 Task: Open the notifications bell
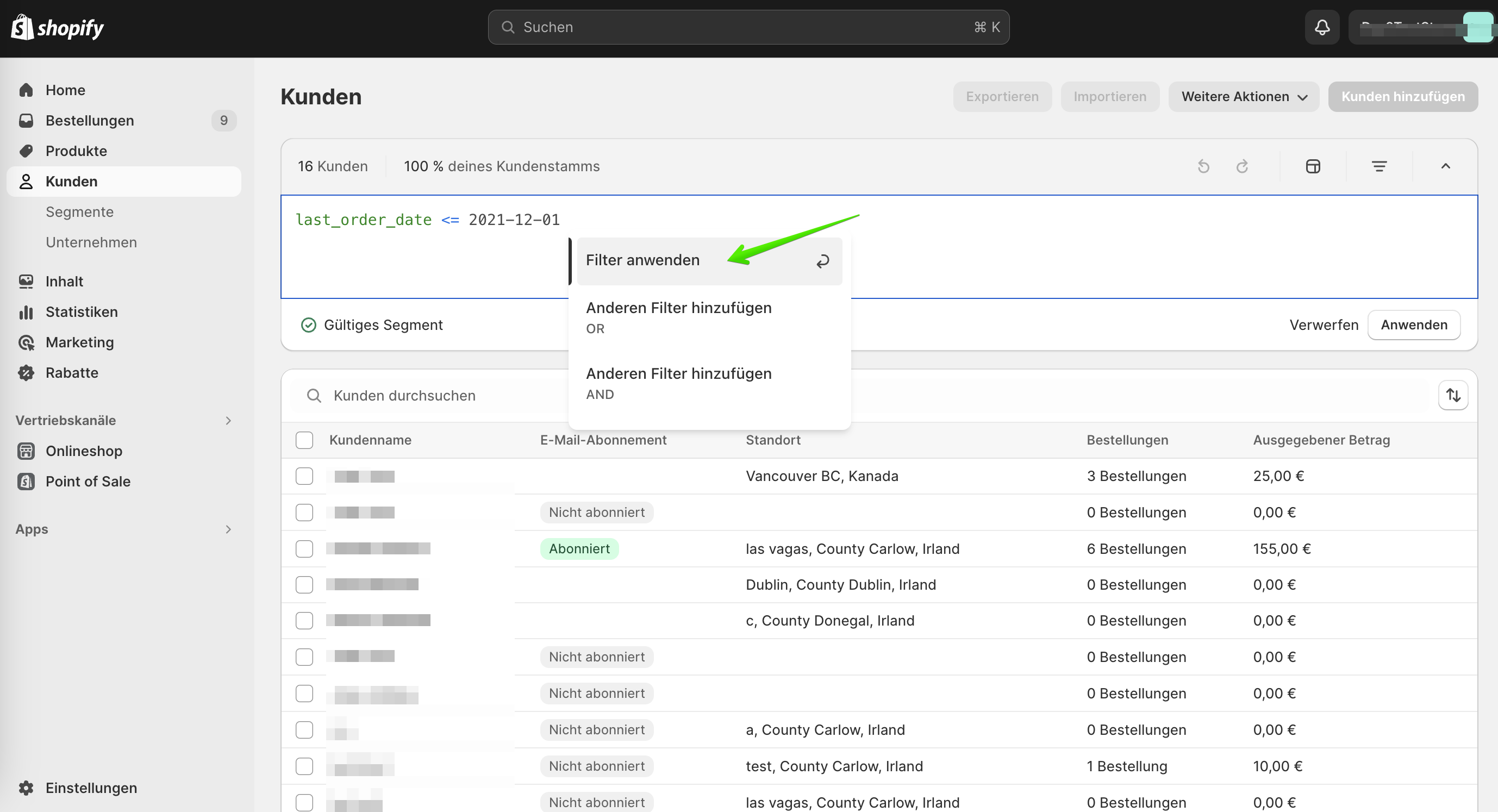coord(1322,27)
